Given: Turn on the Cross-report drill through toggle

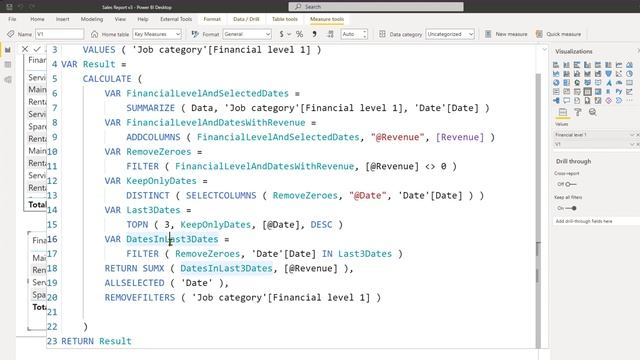Looking at the screenshot, I should click(571, 184).
